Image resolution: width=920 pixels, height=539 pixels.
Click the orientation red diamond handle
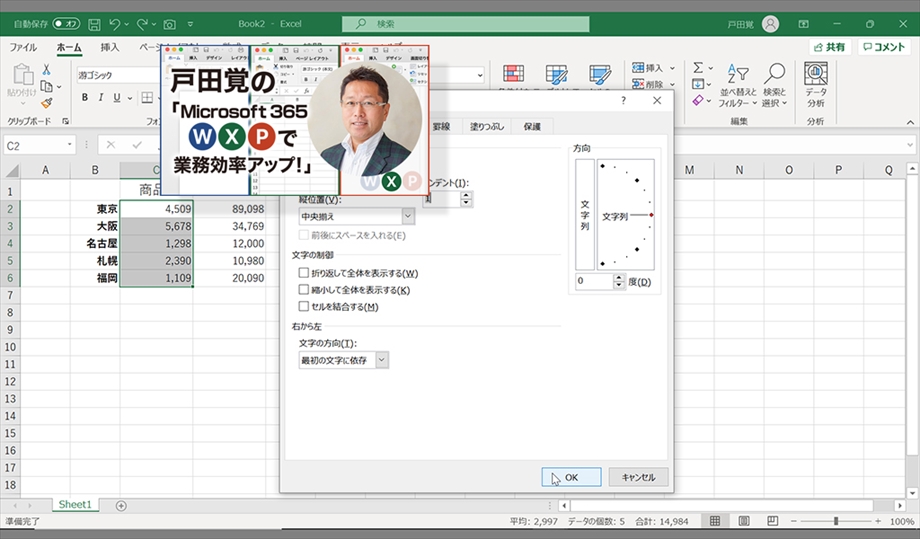pyautogui.click(x=651, y=215)
